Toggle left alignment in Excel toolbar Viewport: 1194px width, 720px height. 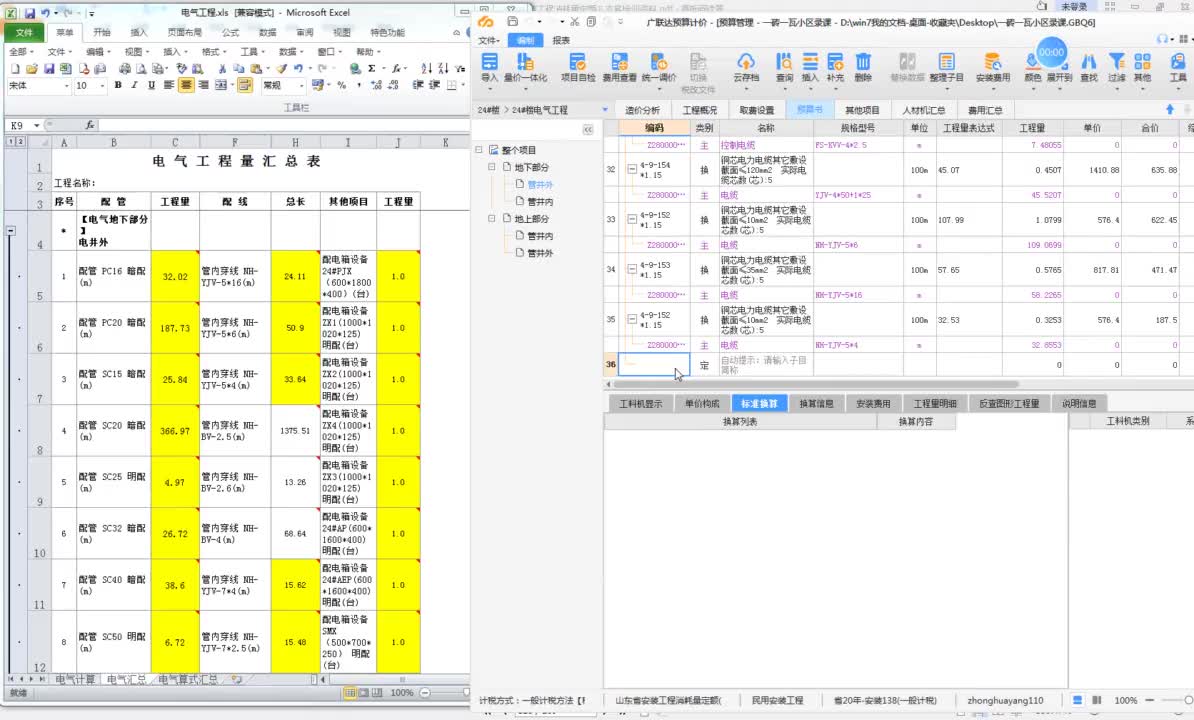click(169, 85)
